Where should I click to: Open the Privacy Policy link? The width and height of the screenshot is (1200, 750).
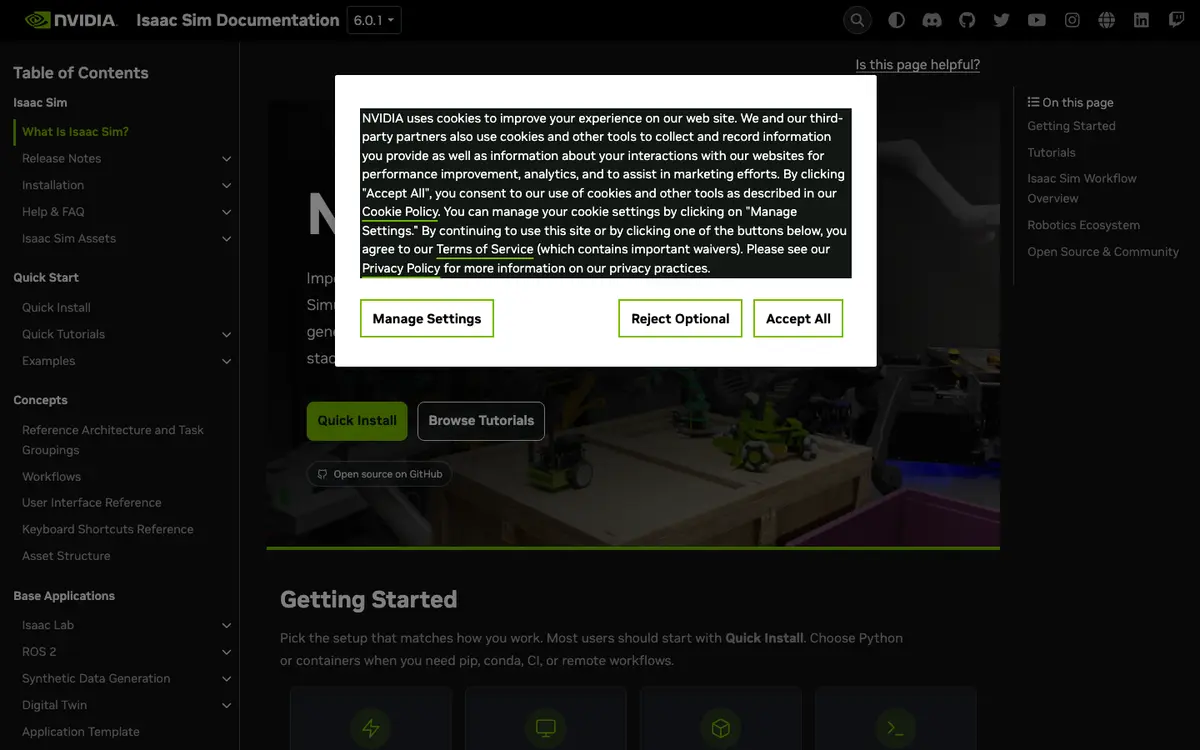(401, 268)
